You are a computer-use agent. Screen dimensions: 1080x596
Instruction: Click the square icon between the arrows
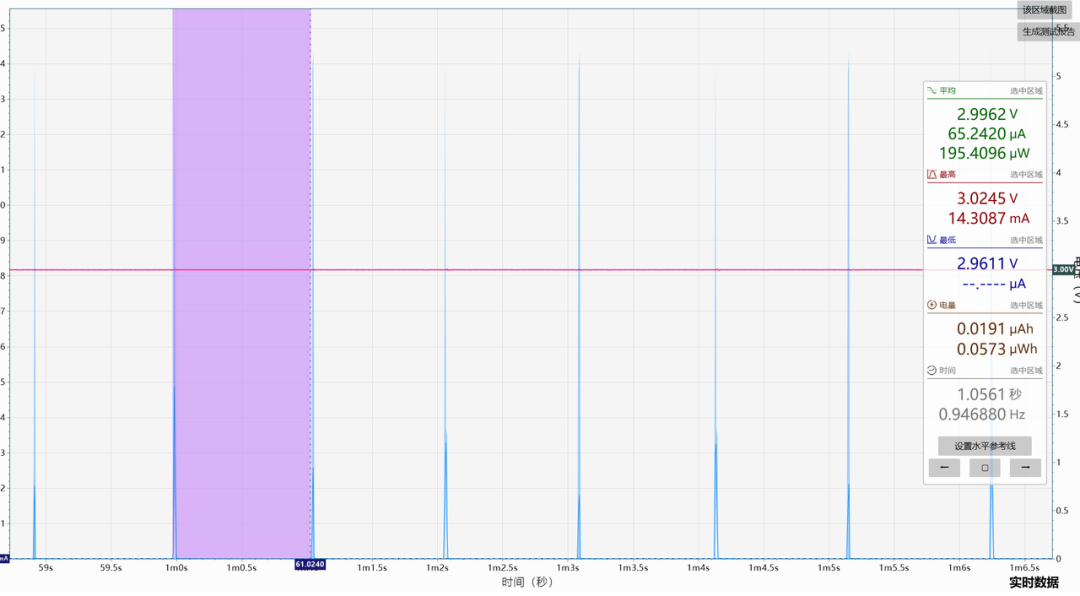pos(984,467)
